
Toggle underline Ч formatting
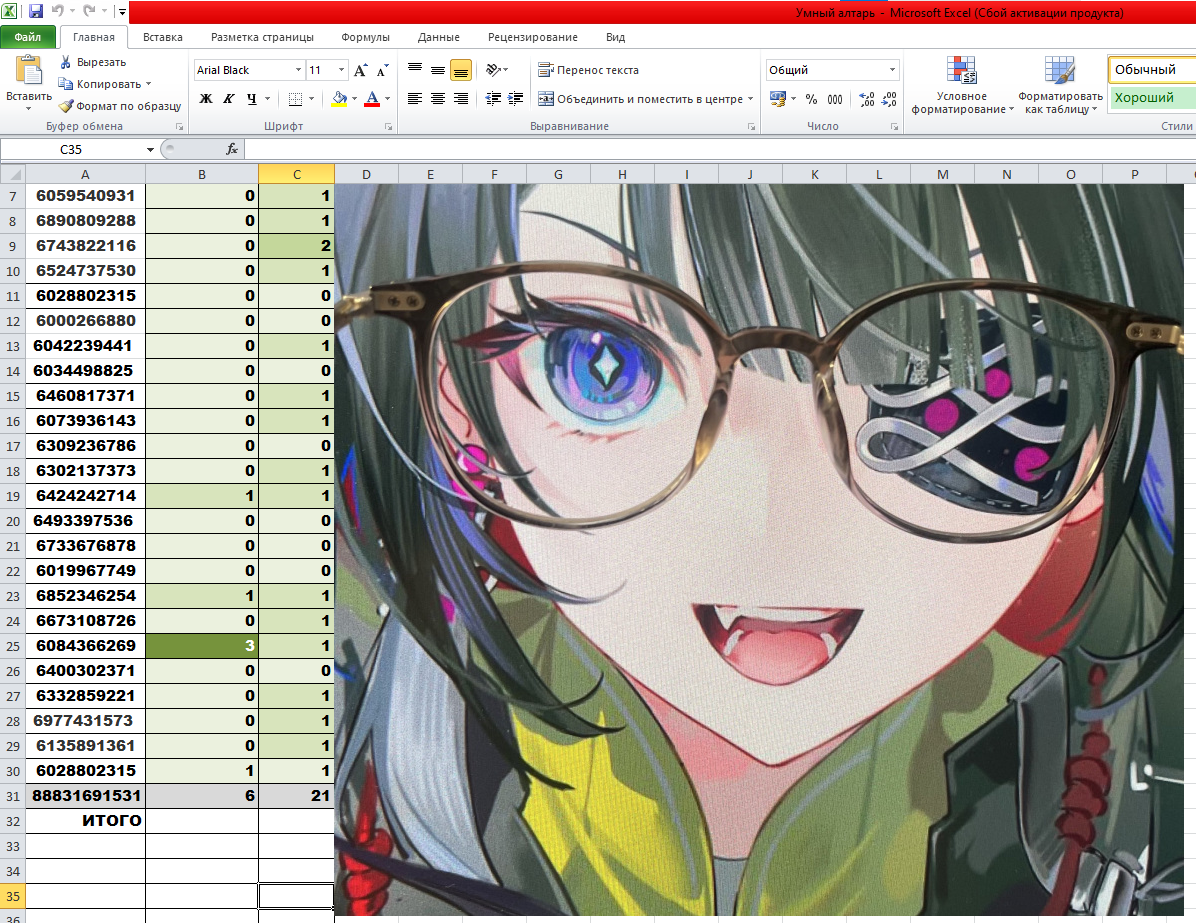(252, 98)
